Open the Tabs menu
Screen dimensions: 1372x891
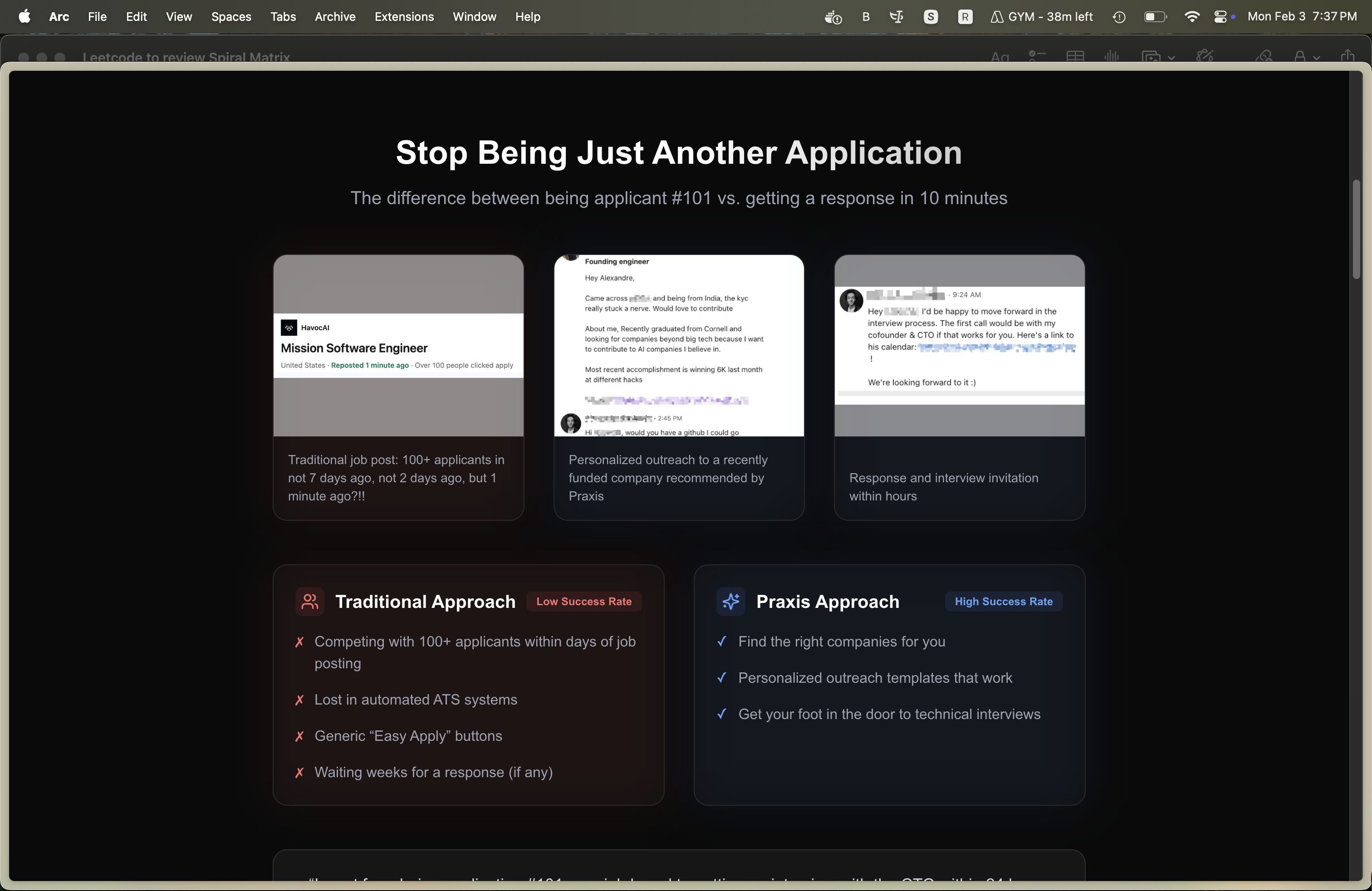283,17
